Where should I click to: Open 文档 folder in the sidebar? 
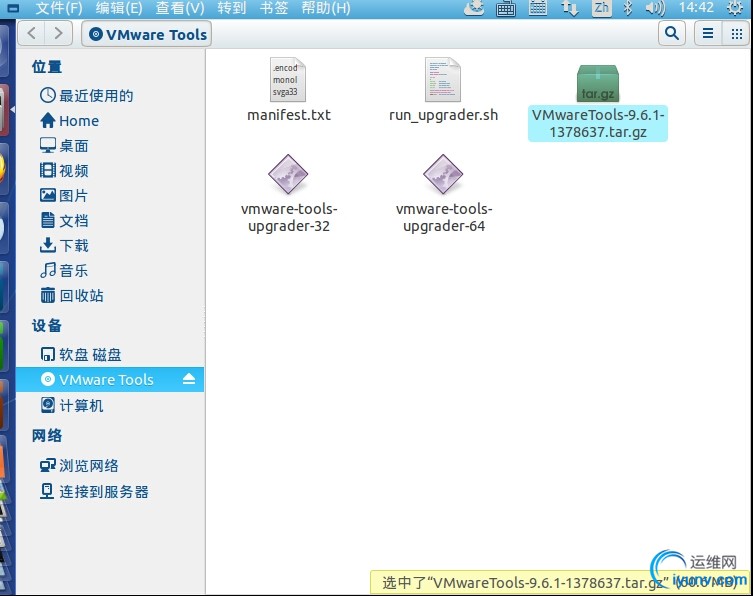110,220
